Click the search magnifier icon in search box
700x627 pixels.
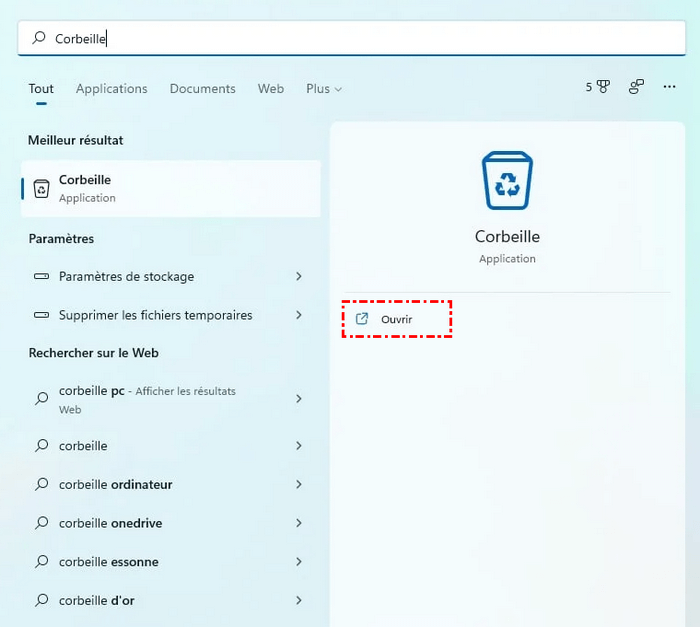(x=39, y=38)
